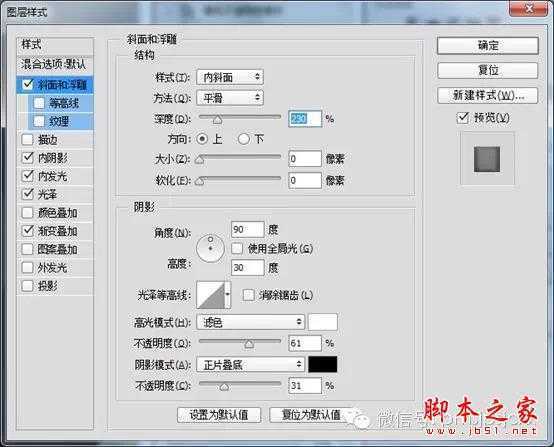Select 混合选项:默认 entry
The width and height of the screenshot is (554, 447).
pos(55,64)
